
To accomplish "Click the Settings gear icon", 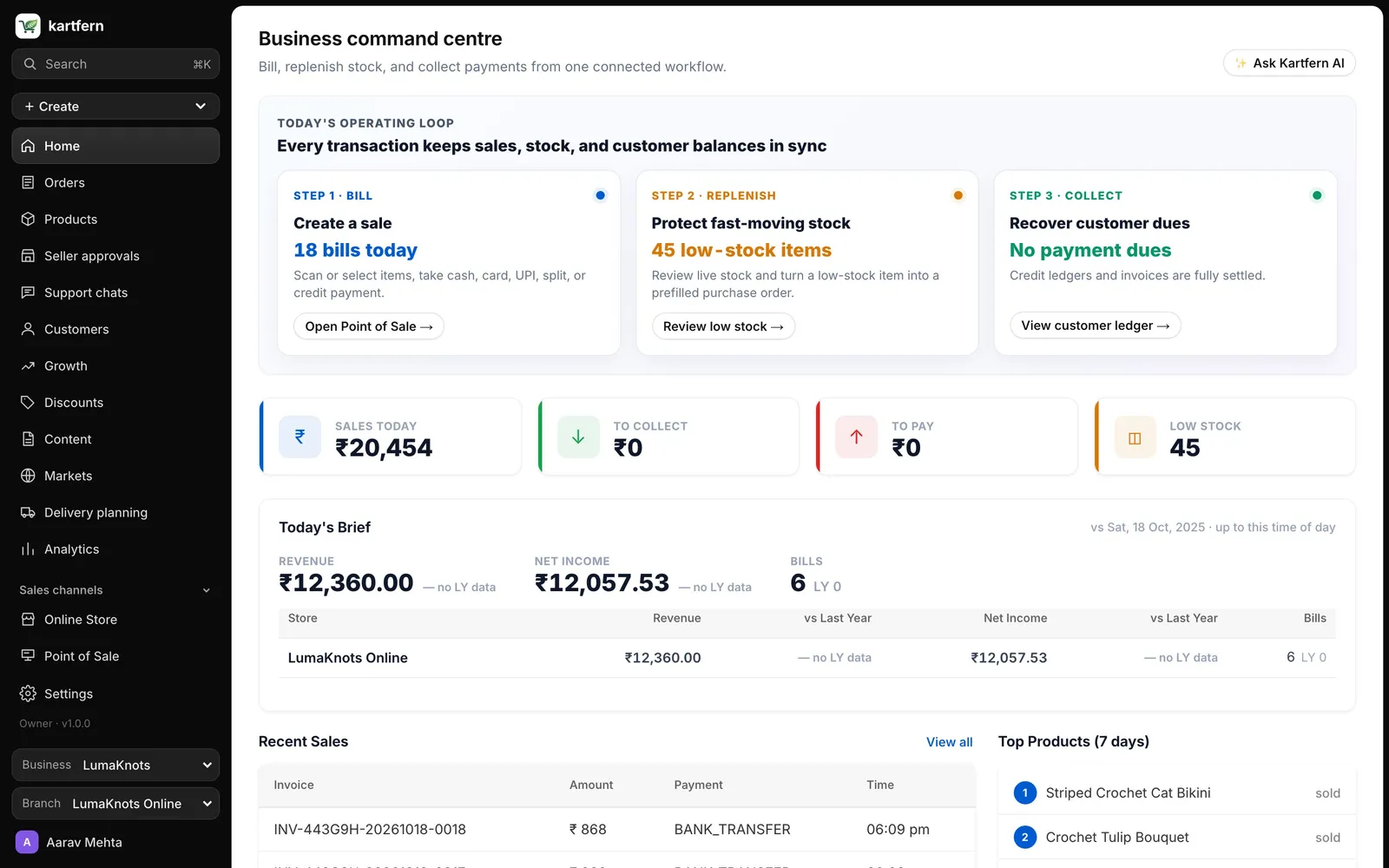I will [28, 694].
